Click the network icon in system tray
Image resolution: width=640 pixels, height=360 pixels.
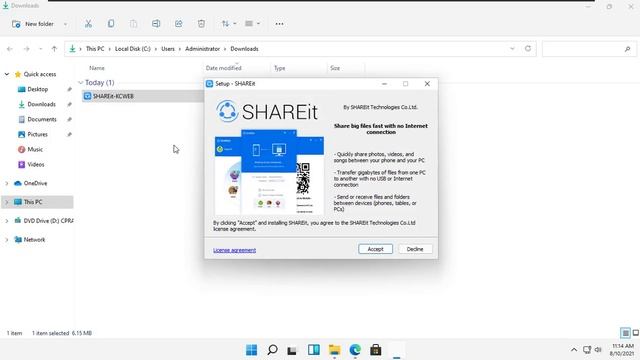tap(587, 350)
